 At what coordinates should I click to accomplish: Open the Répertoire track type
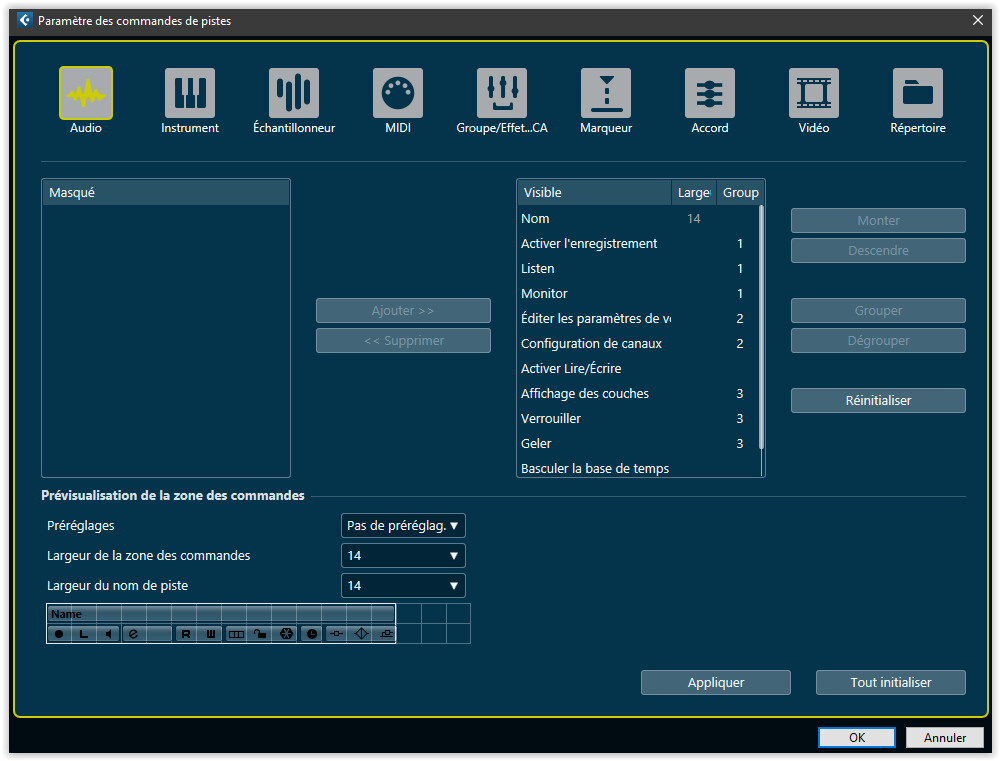point(918,93)
